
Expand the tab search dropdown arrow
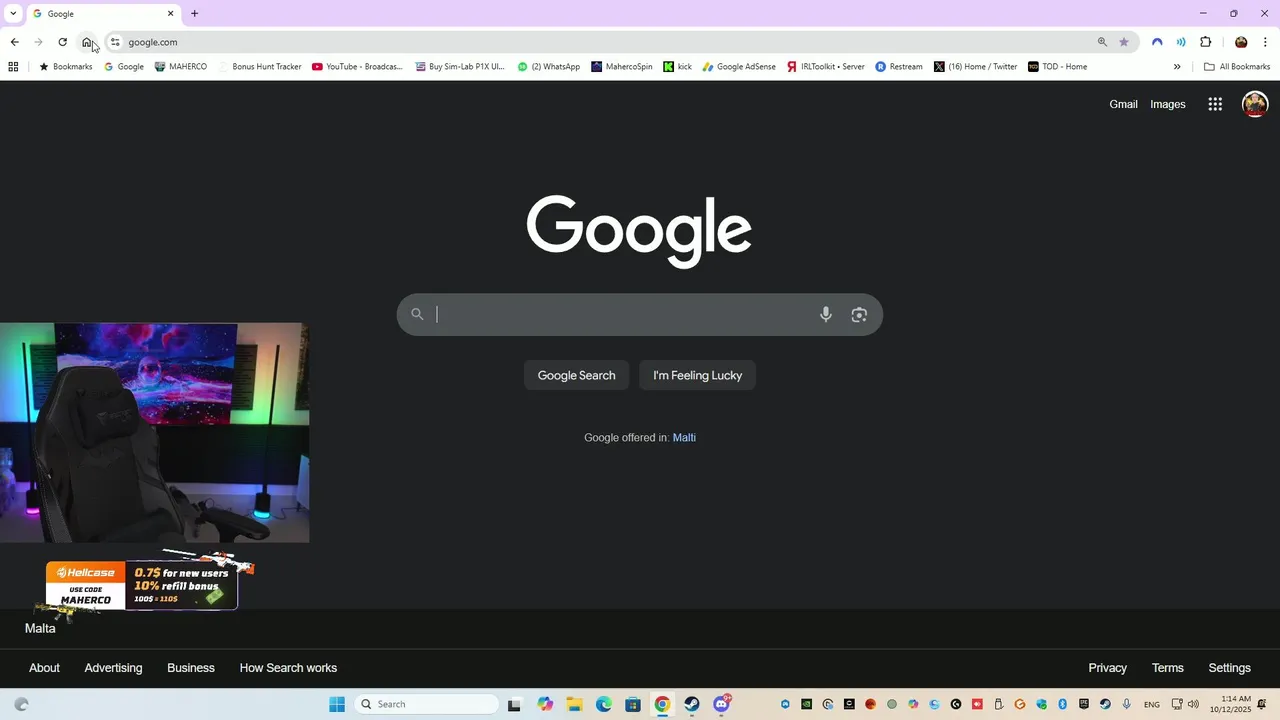click(13, 13)
